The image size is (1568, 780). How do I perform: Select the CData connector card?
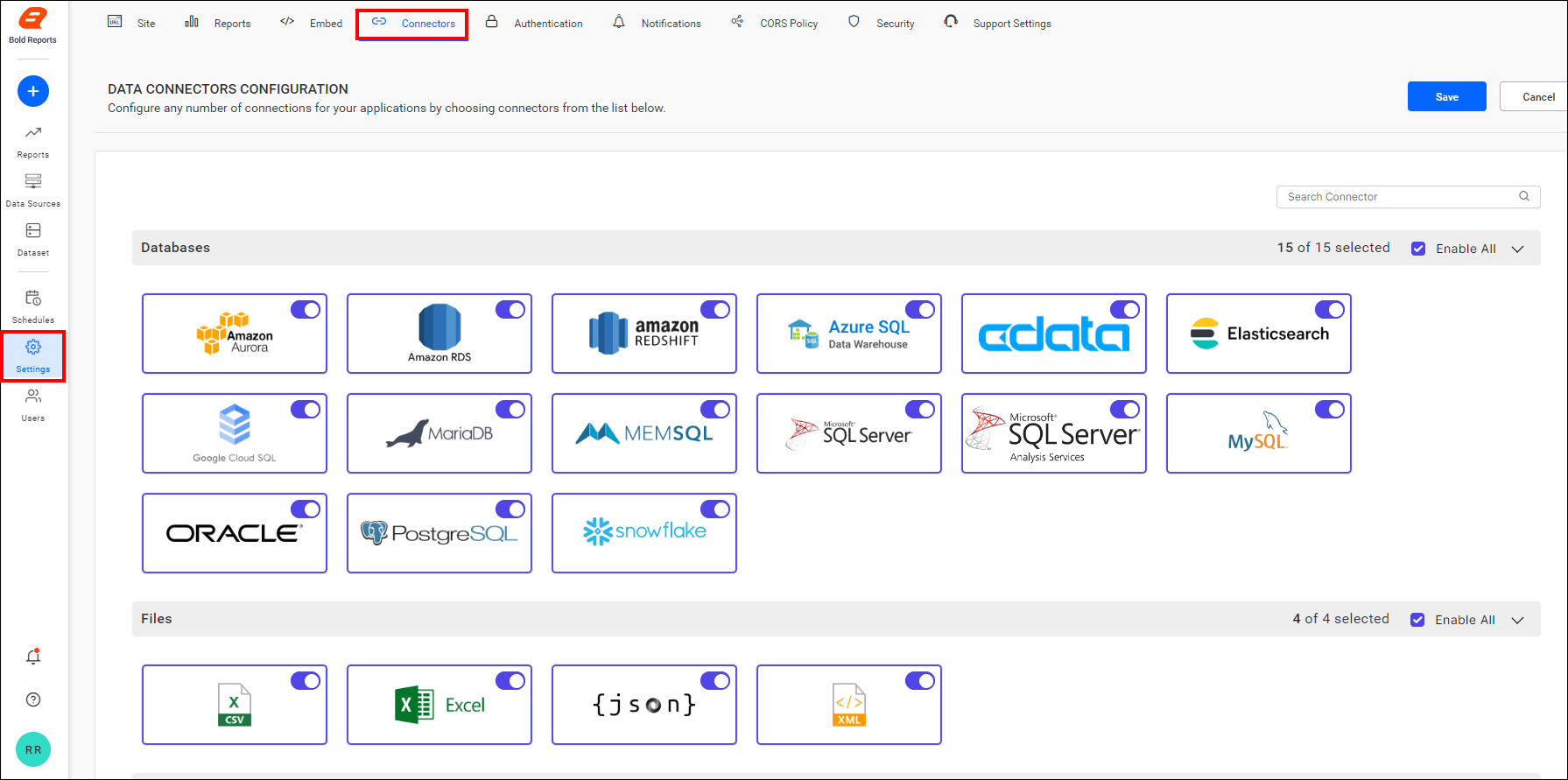click(1054, 334)
